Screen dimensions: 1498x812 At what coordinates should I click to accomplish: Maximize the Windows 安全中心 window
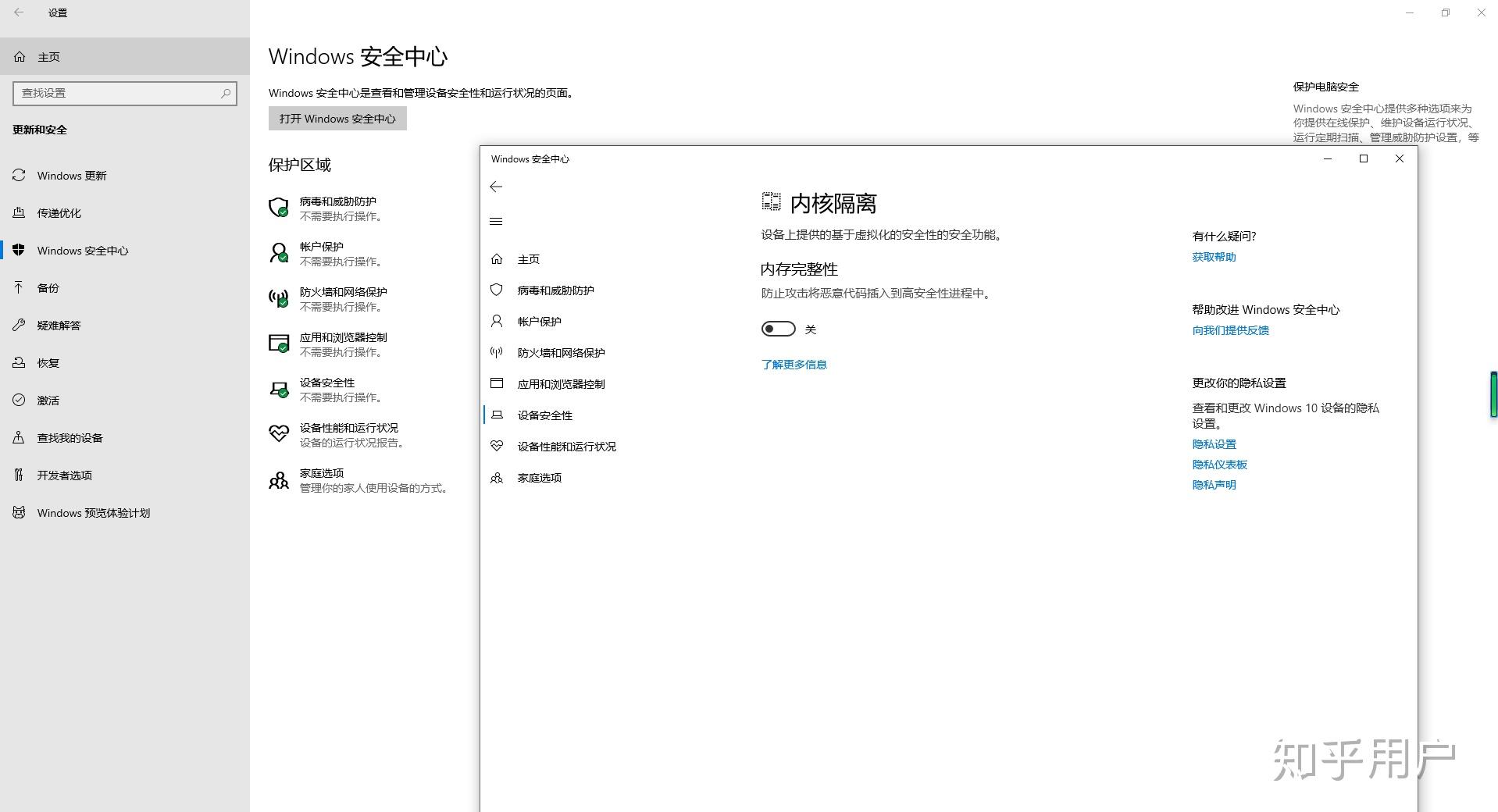pyautogui.click(x=1364, y=158)
